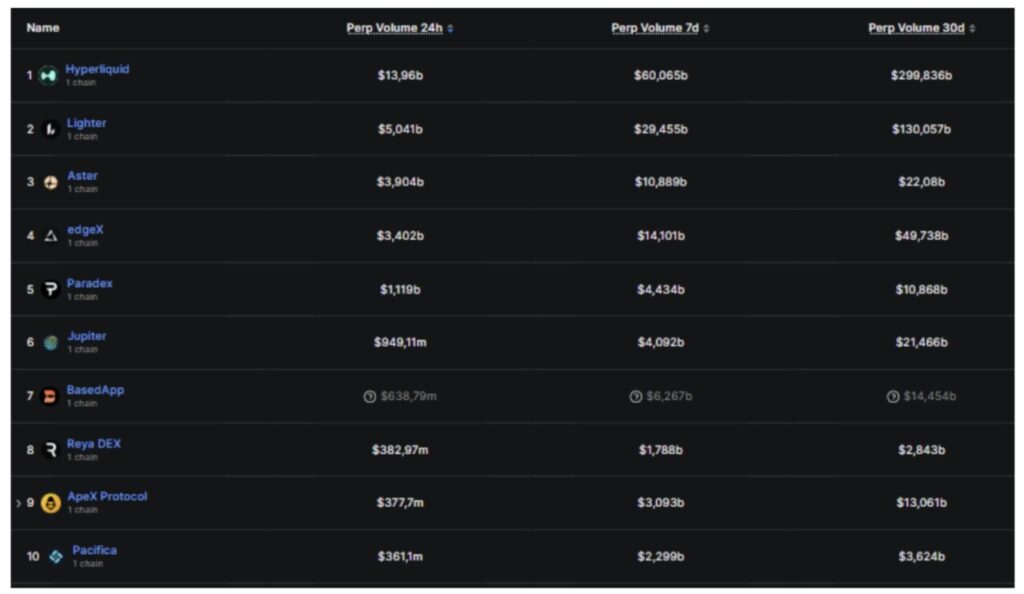Click the question mark beside BasedApp 30d volume

(892, 397)
